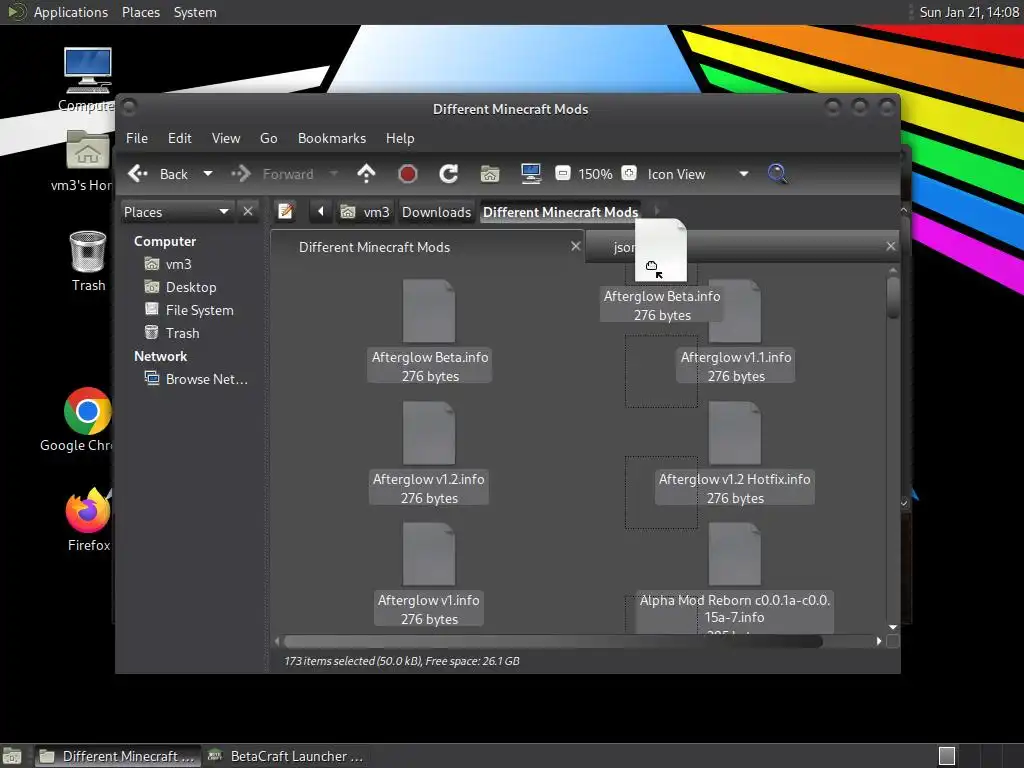
Task: Click the Forward arrow icon
Action: click(241, 174)
